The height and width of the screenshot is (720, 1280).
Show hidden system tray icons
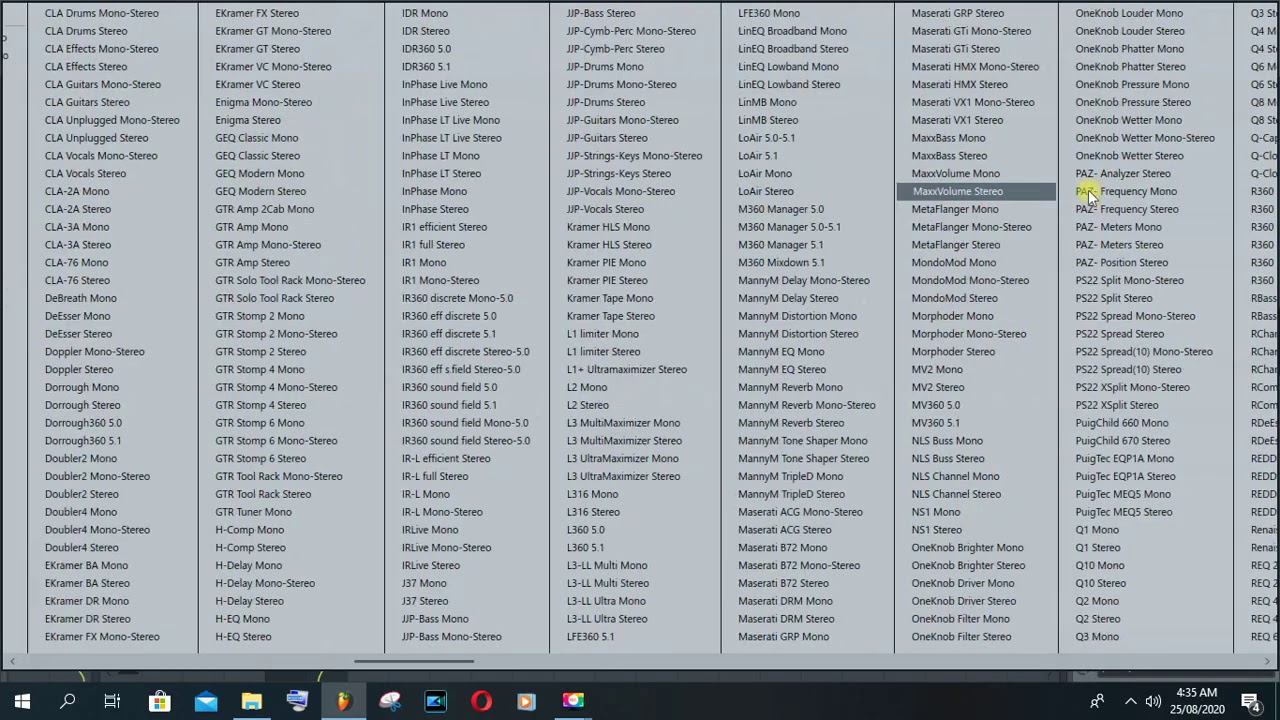(1130, 701)
